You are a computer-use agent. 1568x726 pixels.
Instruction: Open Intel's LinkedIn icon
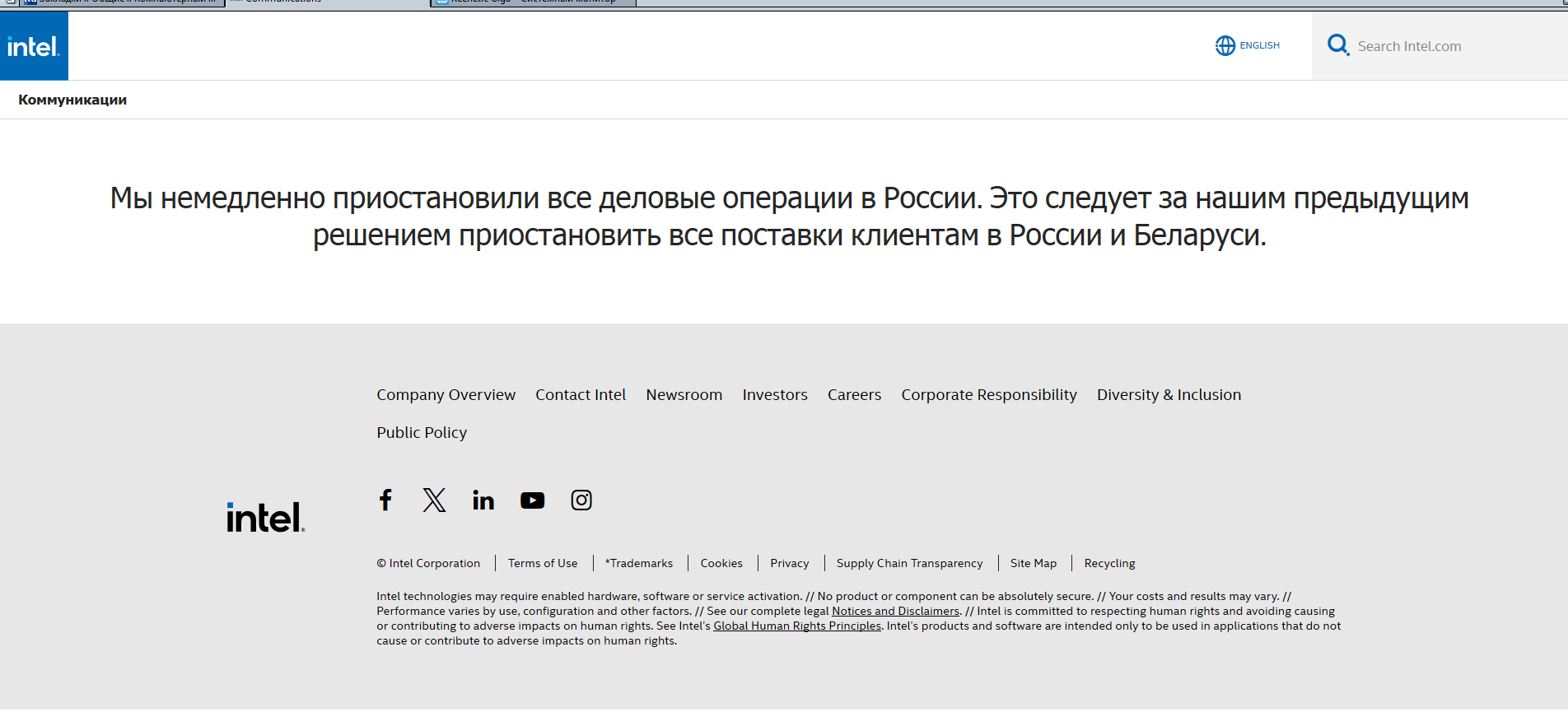tap(483, 500)
